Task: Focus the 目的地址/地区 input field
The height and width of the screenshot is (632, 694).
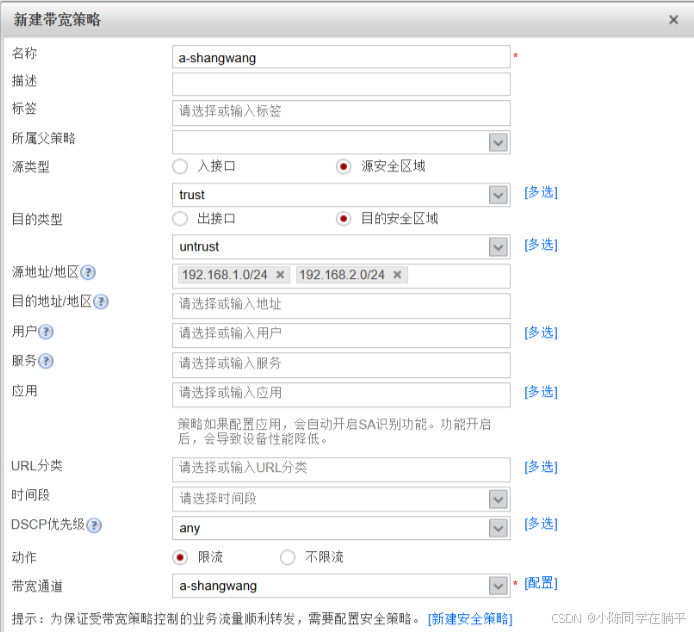Action: pyautogui.click(x=341, y=306)
